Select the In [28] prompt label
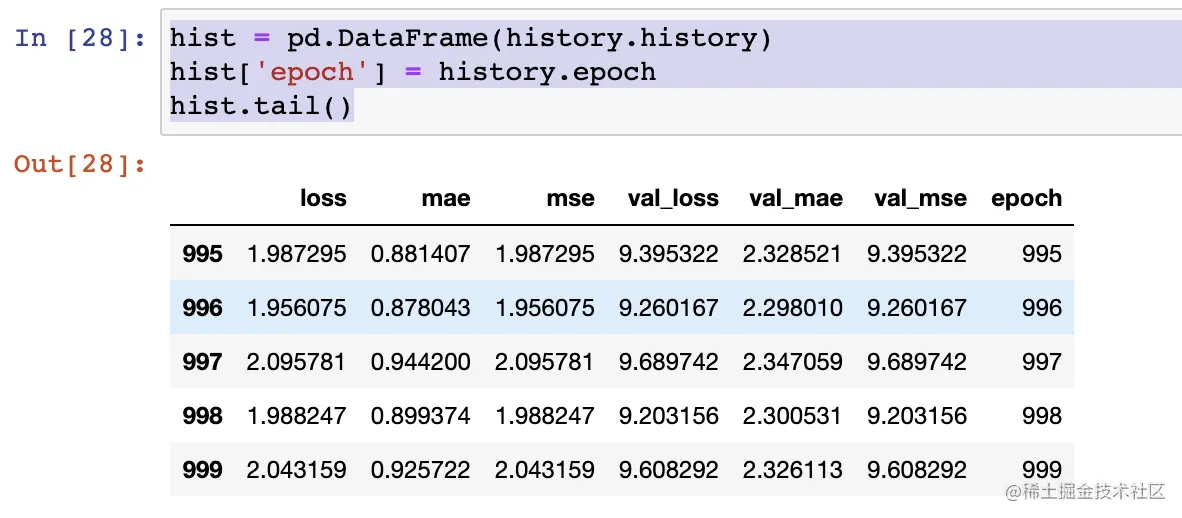The width and height of the screenshot is (1182, 518). 81,38
